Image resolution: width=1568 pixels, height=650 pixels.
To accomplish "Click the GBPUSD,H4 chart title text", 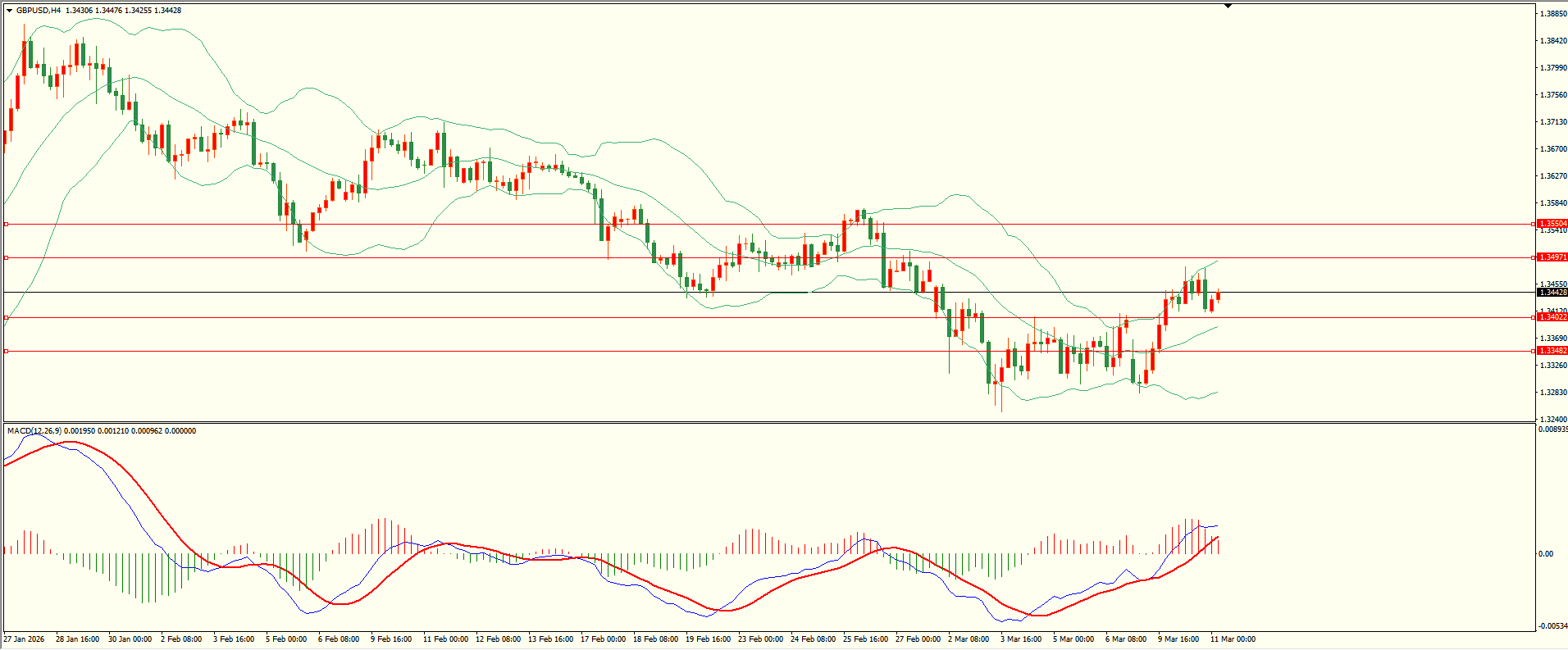I will point(39,11).
